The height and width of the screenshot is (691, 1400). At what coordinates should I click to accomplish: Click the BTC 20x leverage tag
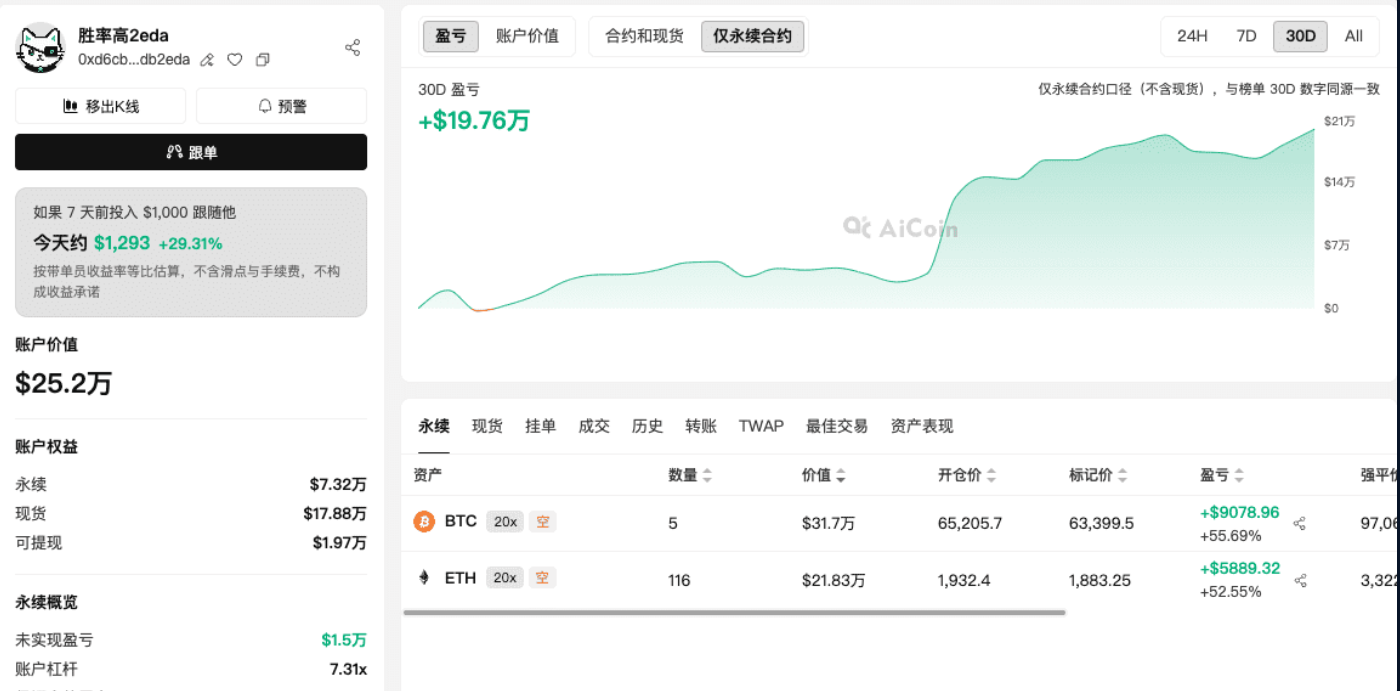tap(504, 521)
